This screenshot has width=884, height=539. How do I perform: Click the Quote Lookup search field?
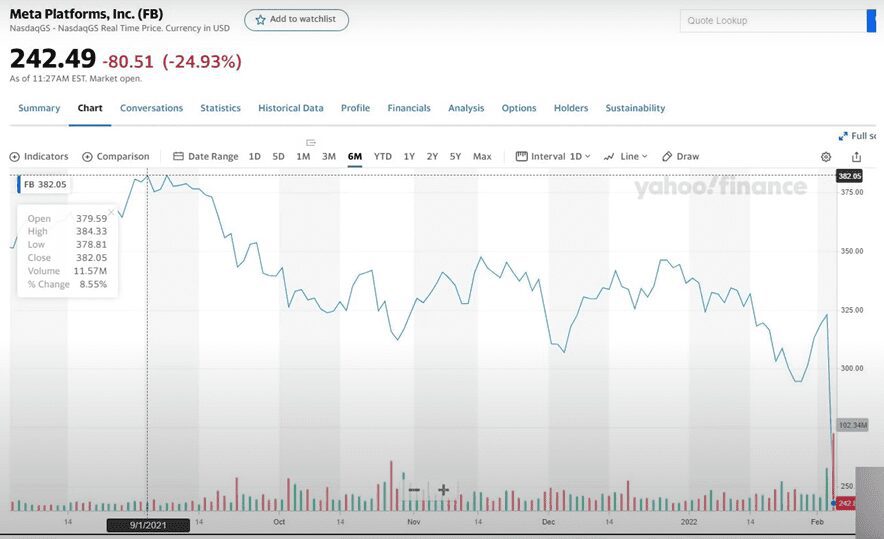(770, 21)
